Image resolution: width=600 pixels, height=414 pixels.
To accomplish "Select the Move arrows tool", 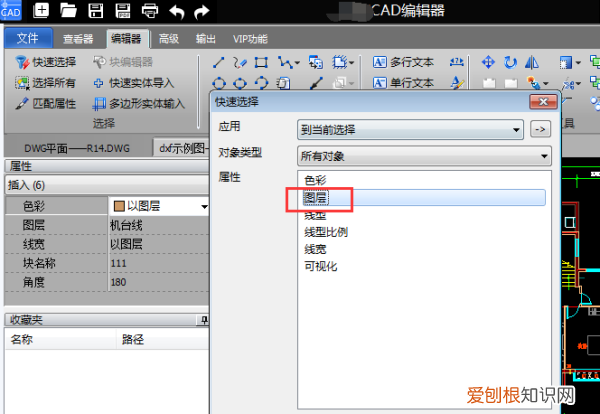I will (x=488, y=62).
